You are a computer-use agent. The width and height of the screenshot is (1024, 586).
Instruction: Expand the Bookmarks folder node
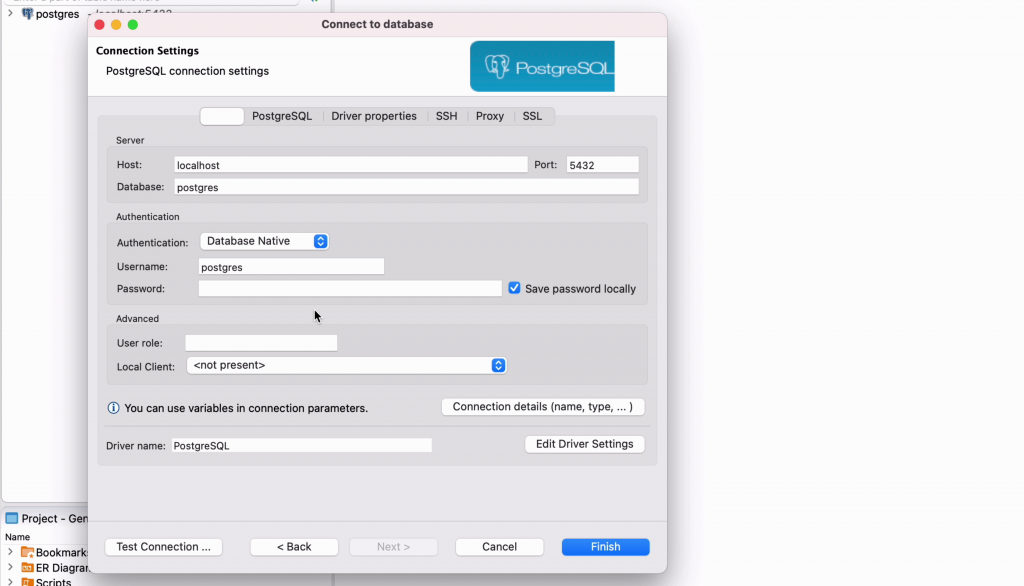click(10, 553)
